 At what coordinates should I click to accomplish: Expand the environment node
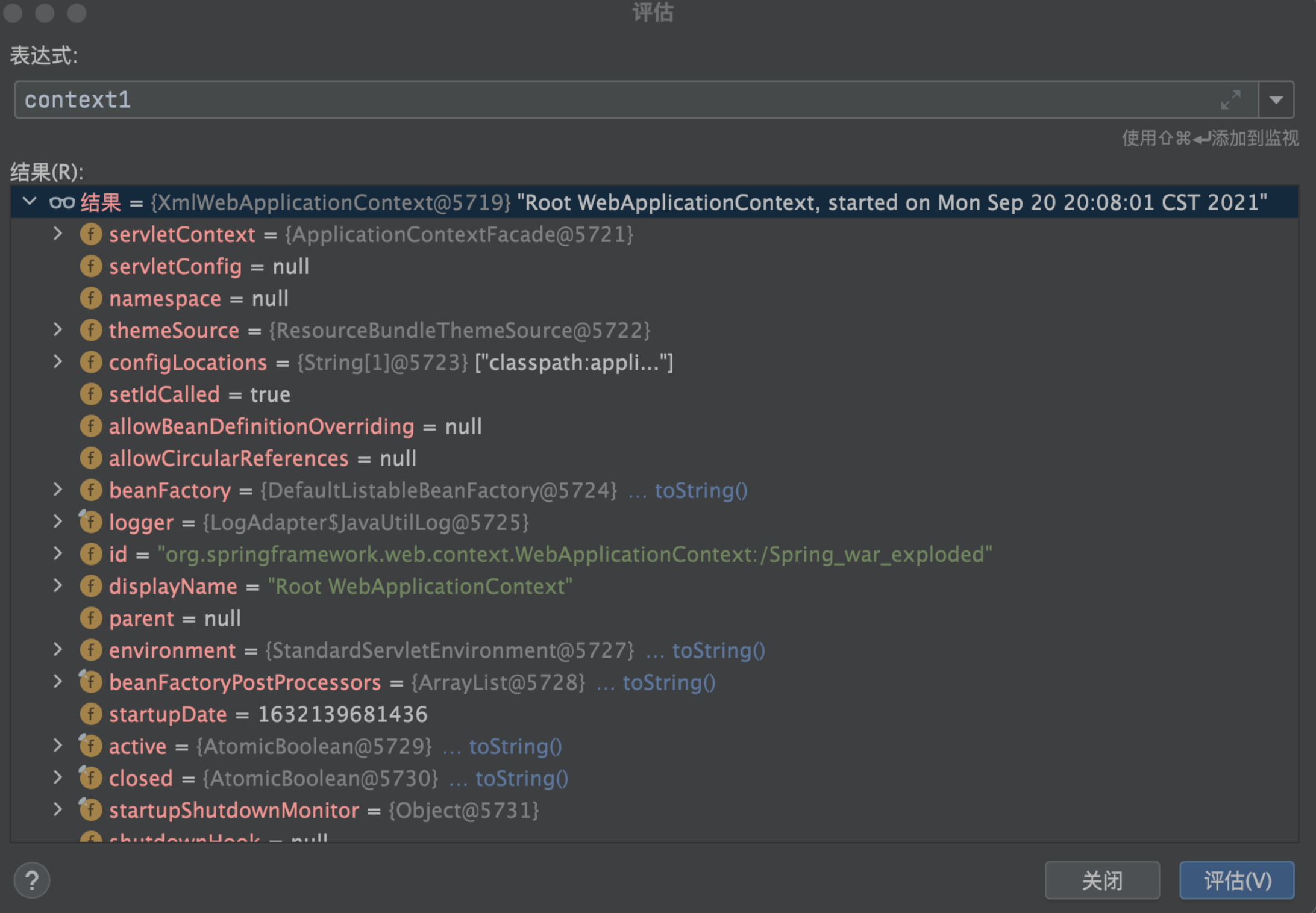(58, 649)
